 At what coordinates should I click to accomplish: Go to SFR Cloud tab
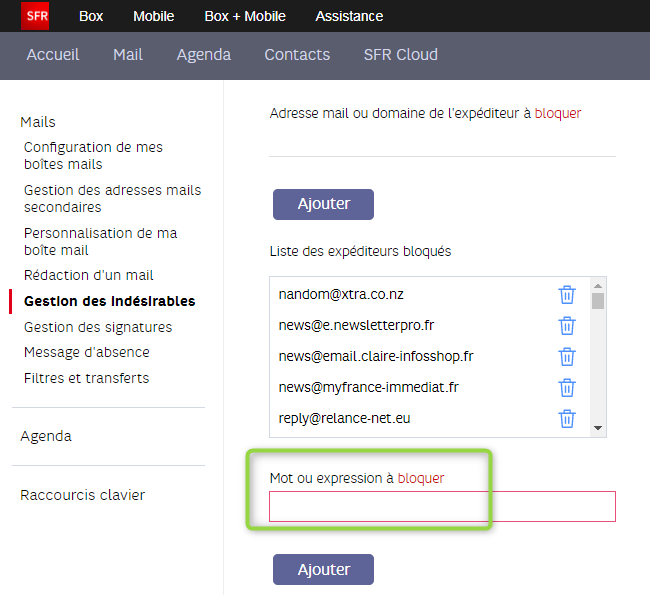tap(400, 55)
